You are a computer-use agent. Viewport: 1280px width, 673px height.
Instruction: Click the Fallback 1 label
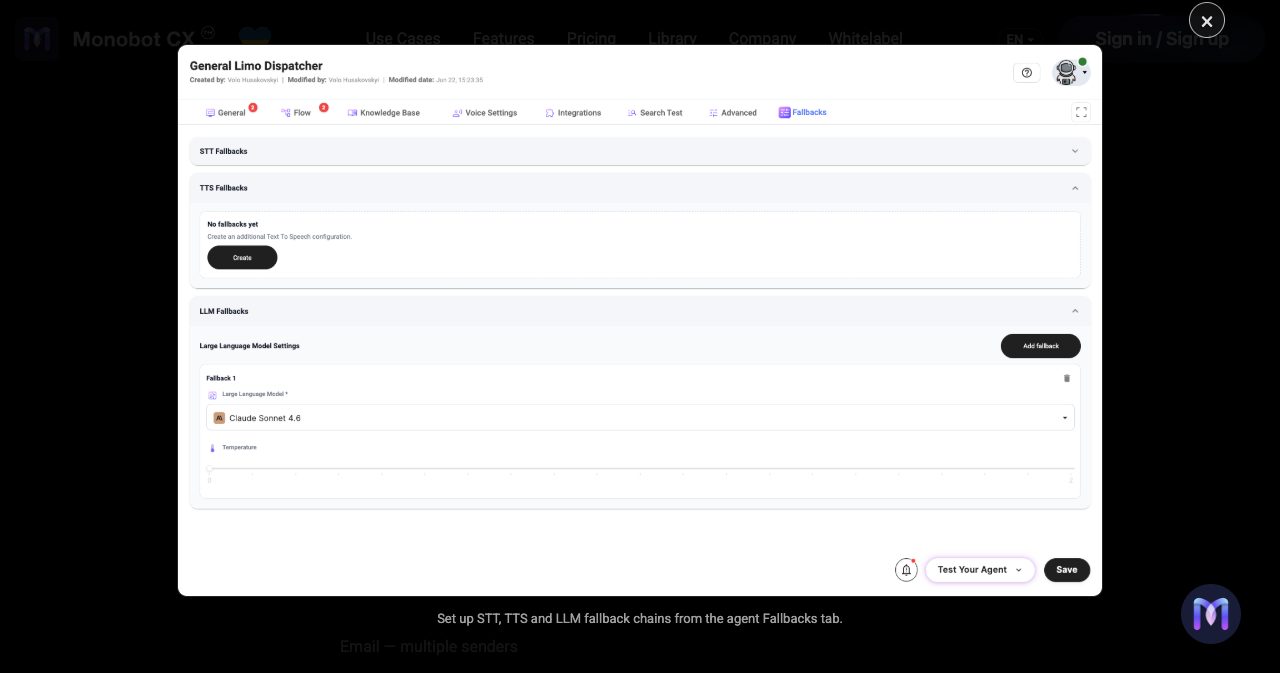click(x=221, y=378)
